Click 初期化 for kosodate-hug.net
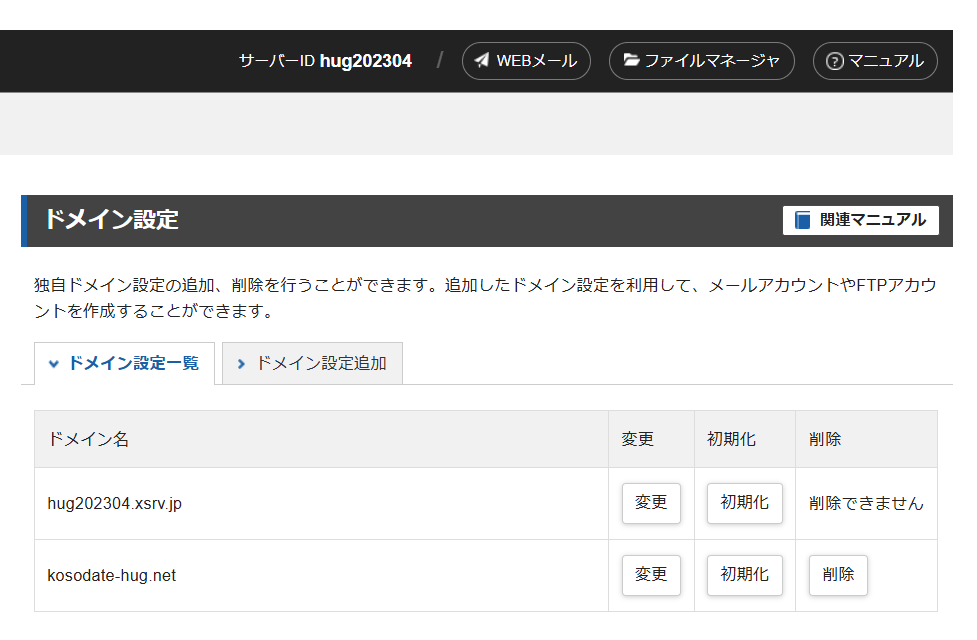Image resolution: width=977 pixels, height=640 pixels. [745, 575]
